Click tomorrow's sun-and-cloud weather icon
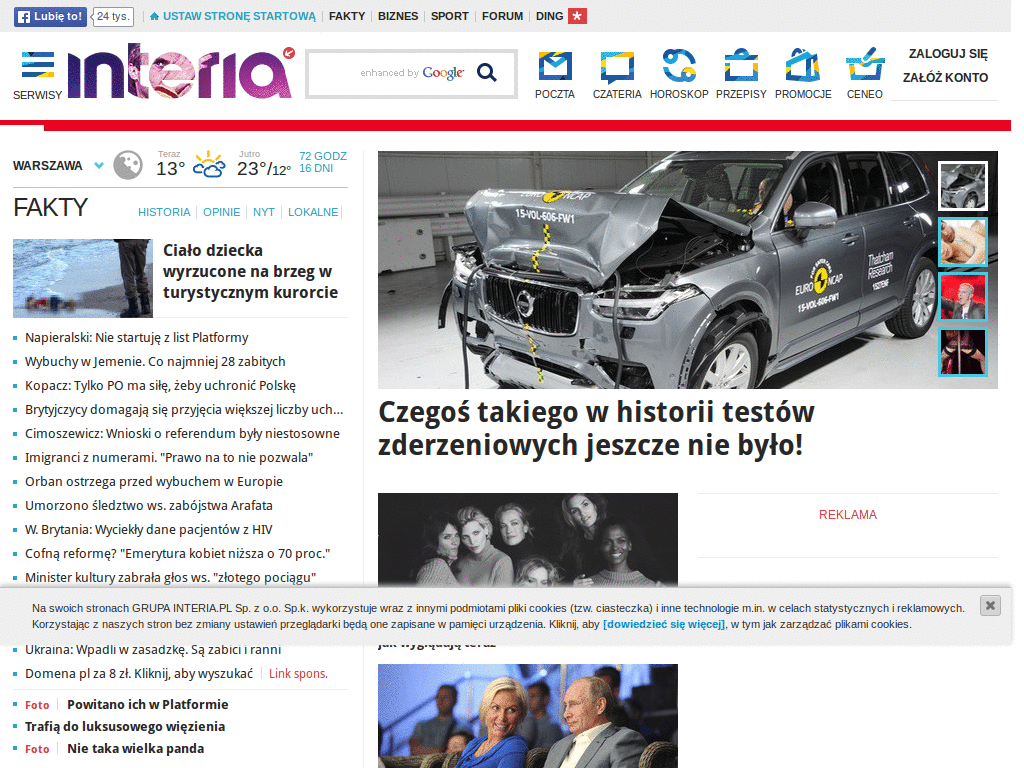1024x768 pixels. coord(209,165)
